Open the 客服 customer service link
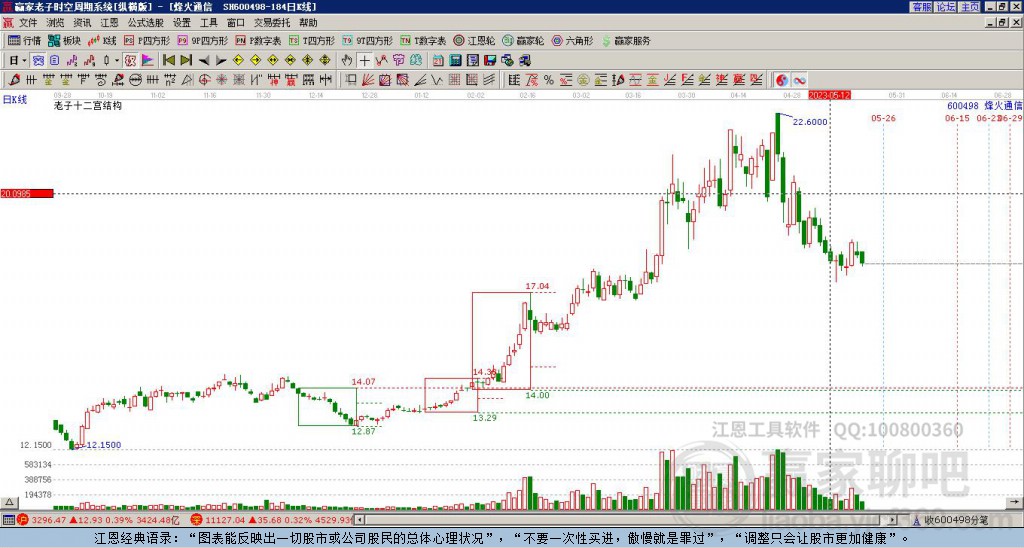Screen dimensions: 1024x548 tap(921, 7)
